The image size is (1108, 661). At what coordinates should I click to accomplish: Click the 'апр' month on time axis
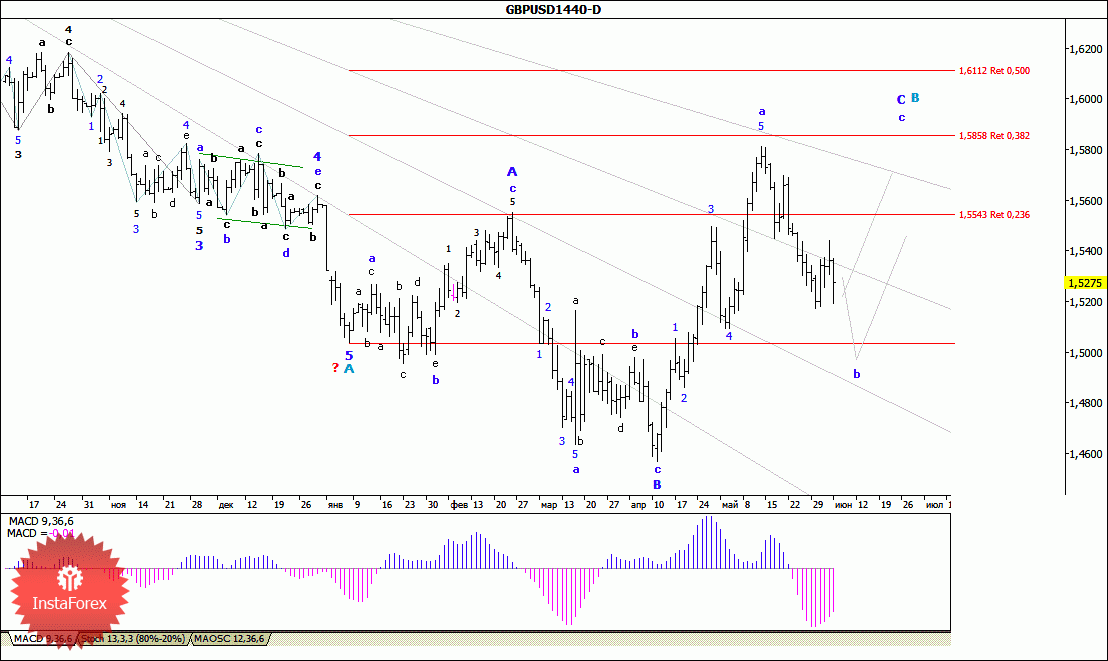coord(638,505)
